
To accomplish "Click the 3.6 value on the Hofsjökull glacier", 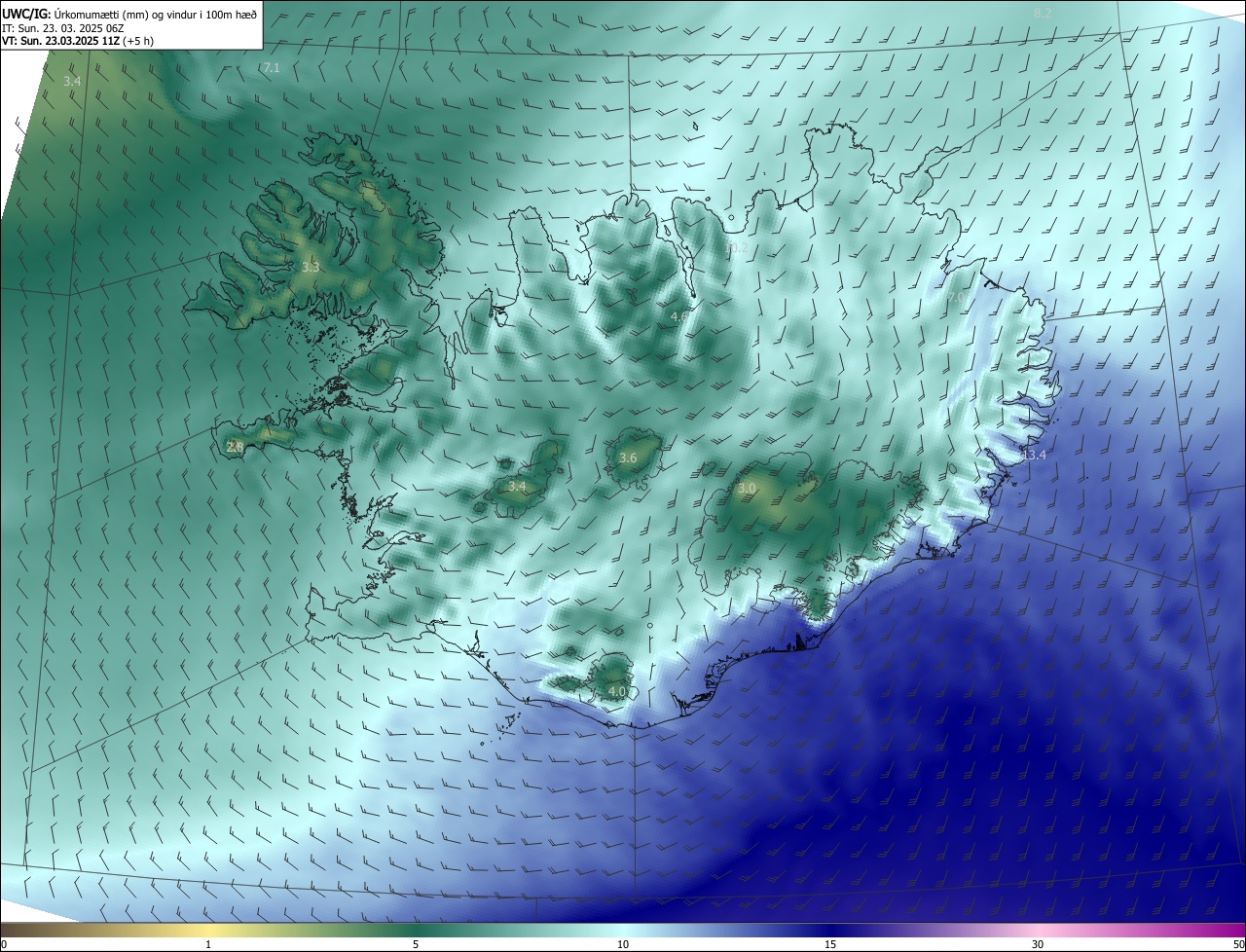I will click(628, 458).
